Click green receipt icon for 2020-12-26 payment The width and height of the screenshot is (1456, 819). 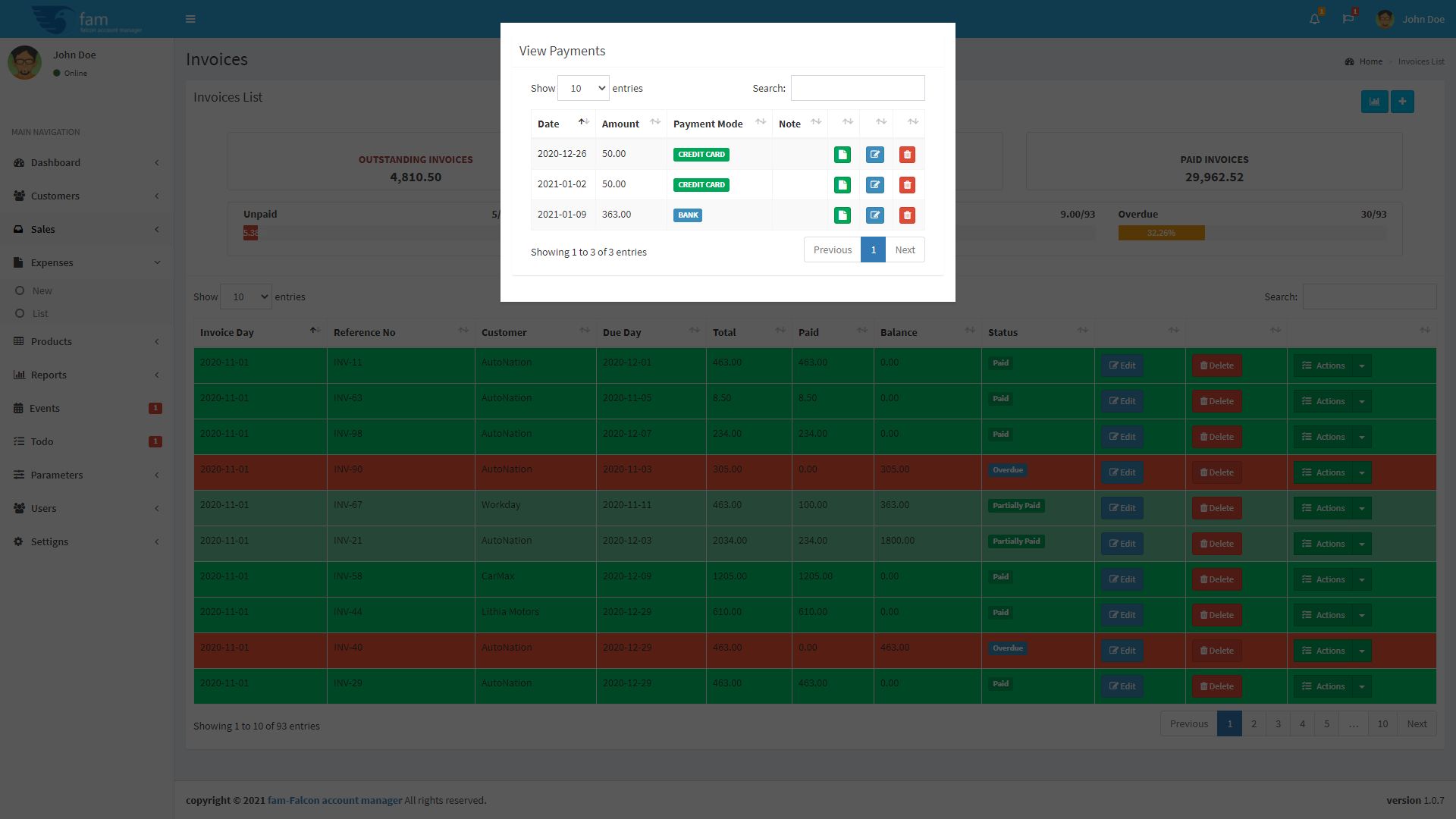pyautogui.click(x=842, y=155)
